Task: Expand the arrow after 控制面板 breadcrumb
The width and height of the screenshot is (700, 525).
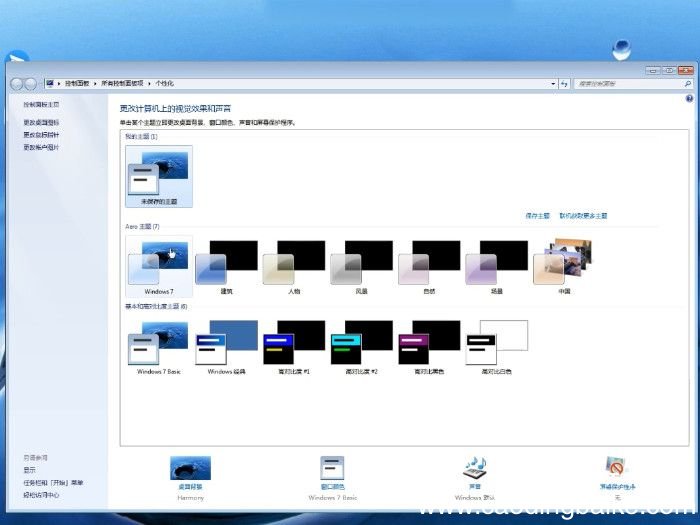Action: [95, 83]
